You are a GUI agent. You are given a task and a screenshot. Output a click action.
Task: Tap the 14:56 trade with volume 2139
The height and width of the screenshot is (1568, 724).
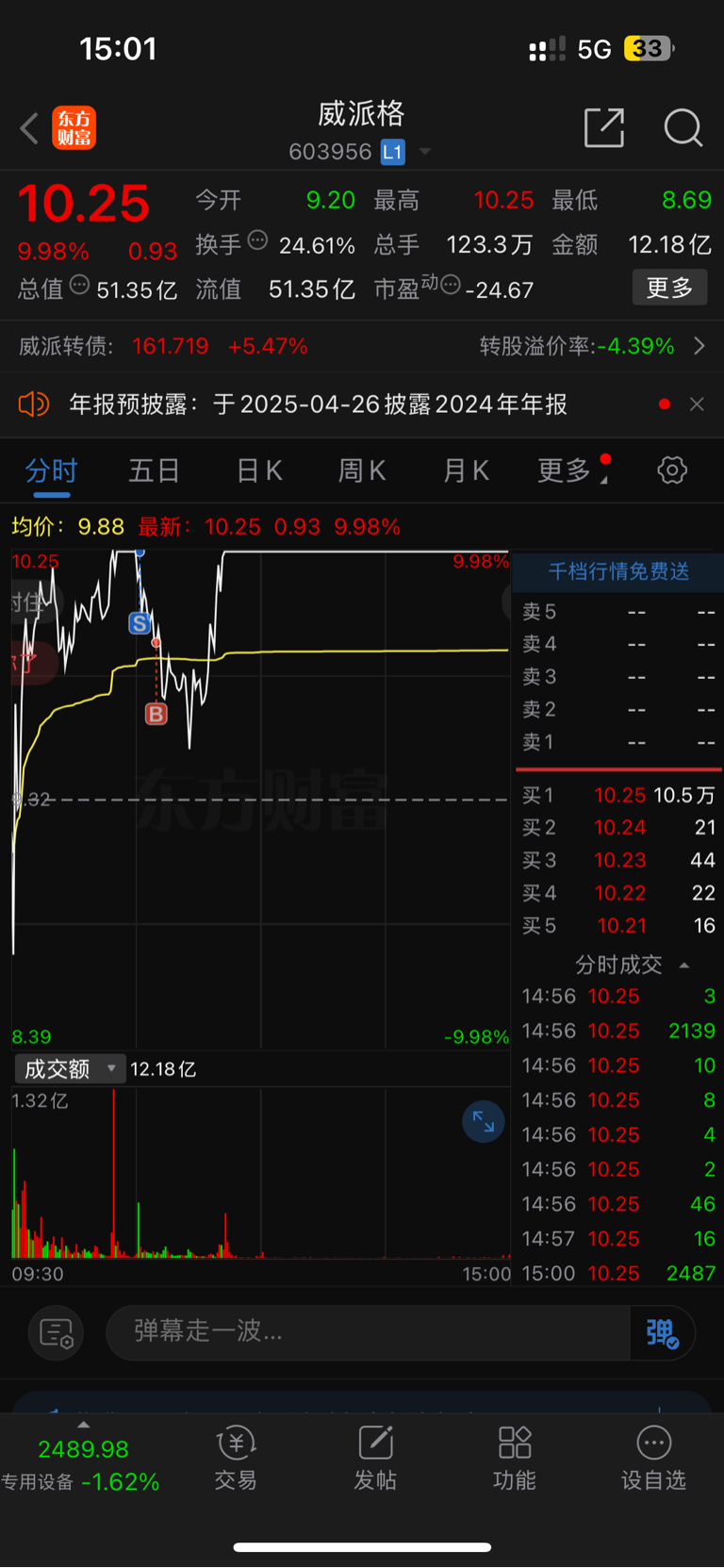click(x=618, y=1031)
